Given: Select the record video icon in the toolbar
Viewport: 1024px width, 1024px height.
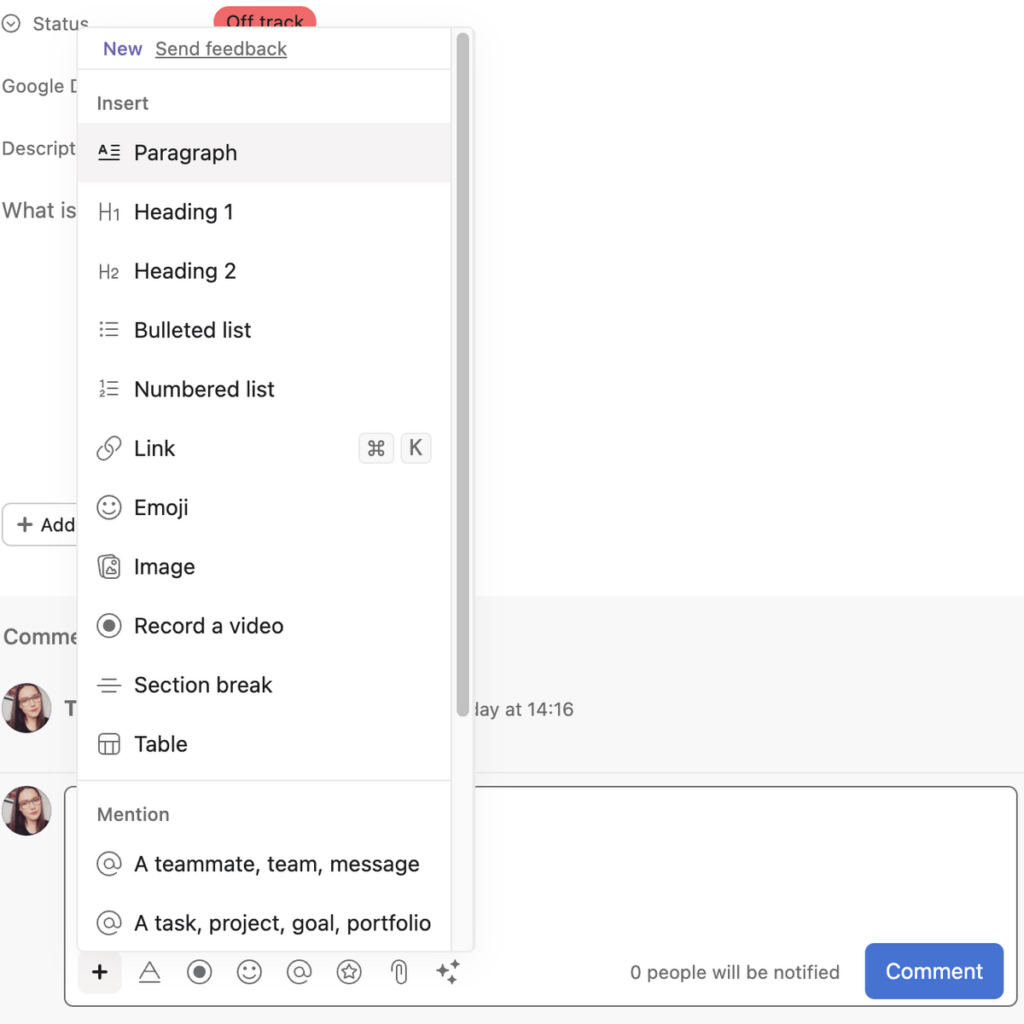Looking at the screenshot, I should click(x=199, y=971).
